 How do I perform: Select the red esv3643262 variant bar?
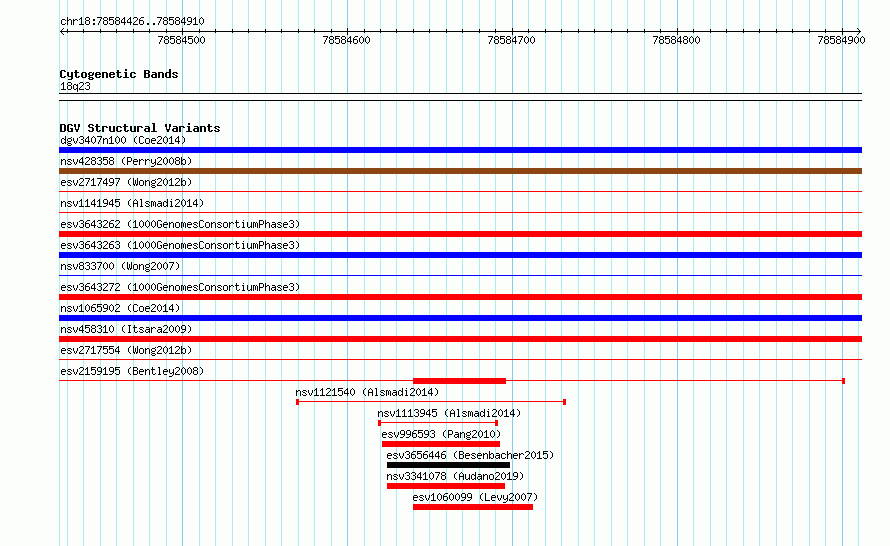click(x=460, y=234)
